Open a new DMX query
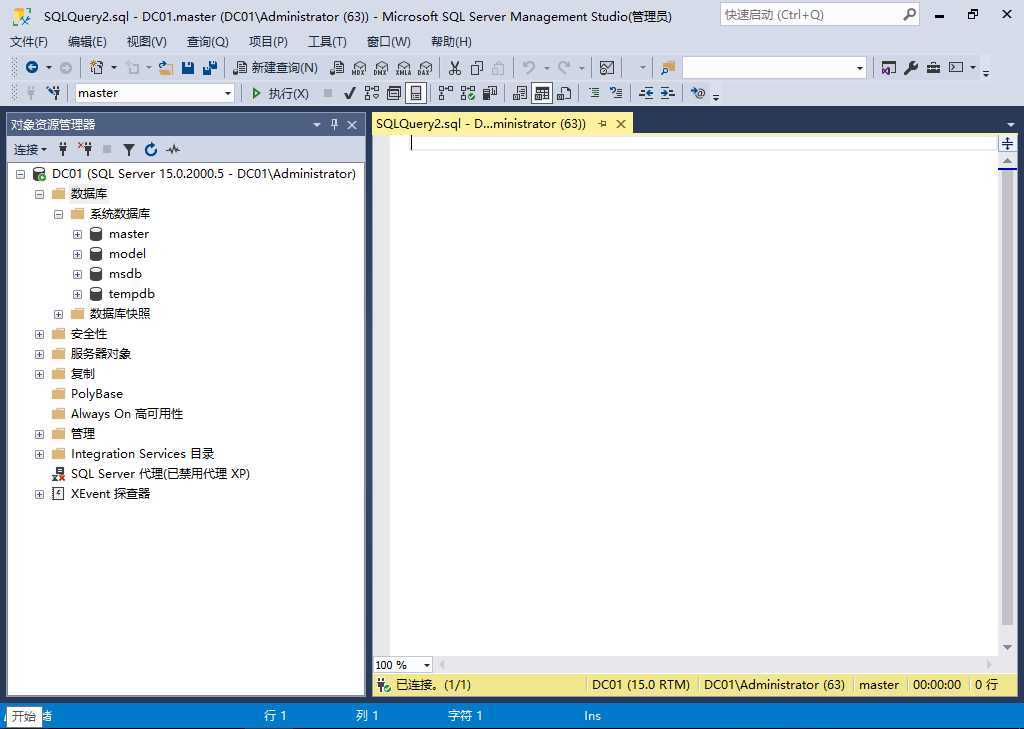 [381, 67]
